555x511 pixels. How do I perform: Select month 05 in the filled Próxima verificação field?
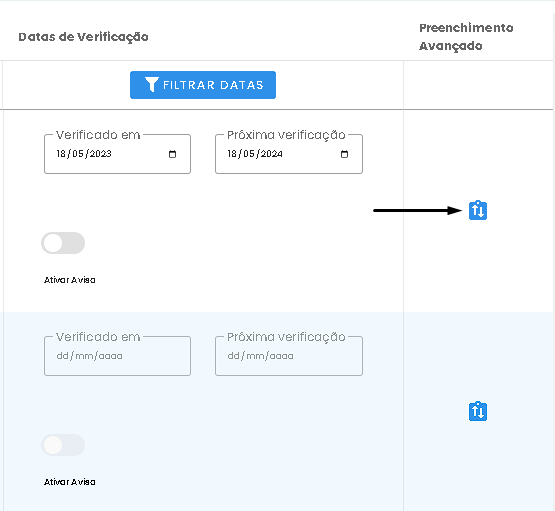click(x=249, y=154)
